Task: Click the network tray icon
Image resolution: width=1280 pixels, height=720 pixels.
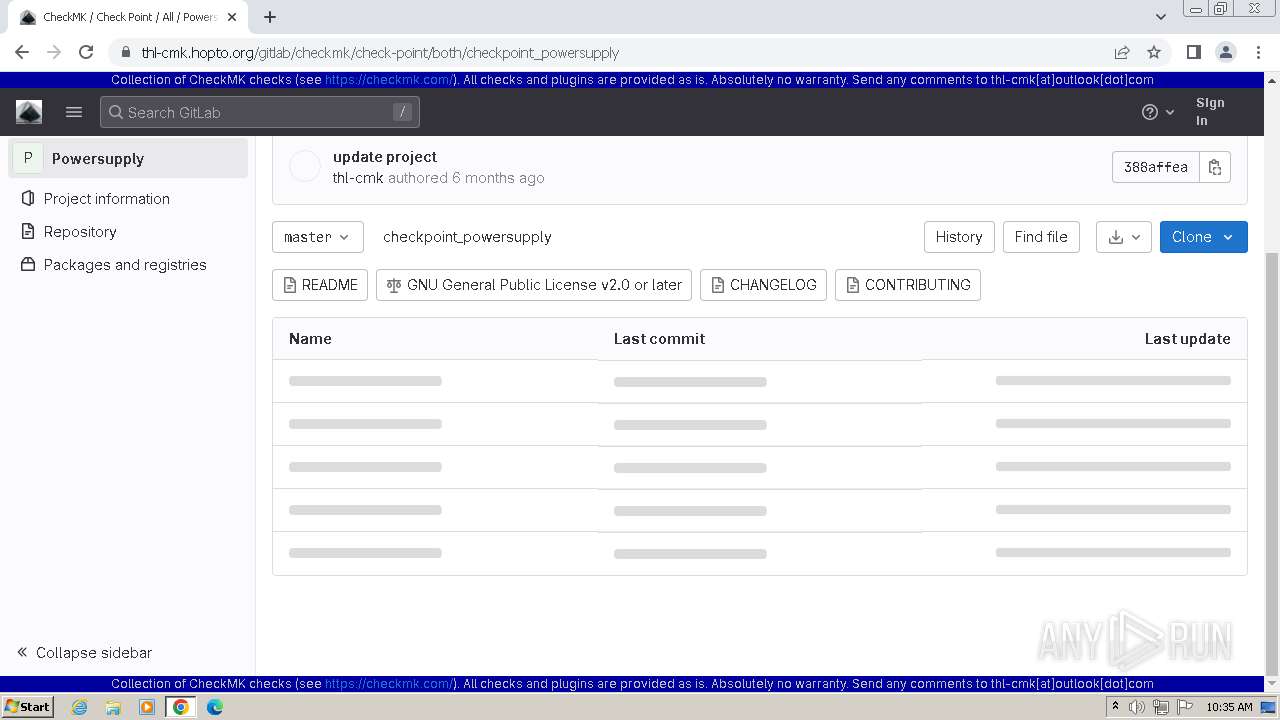Action: coord(1160,707)
